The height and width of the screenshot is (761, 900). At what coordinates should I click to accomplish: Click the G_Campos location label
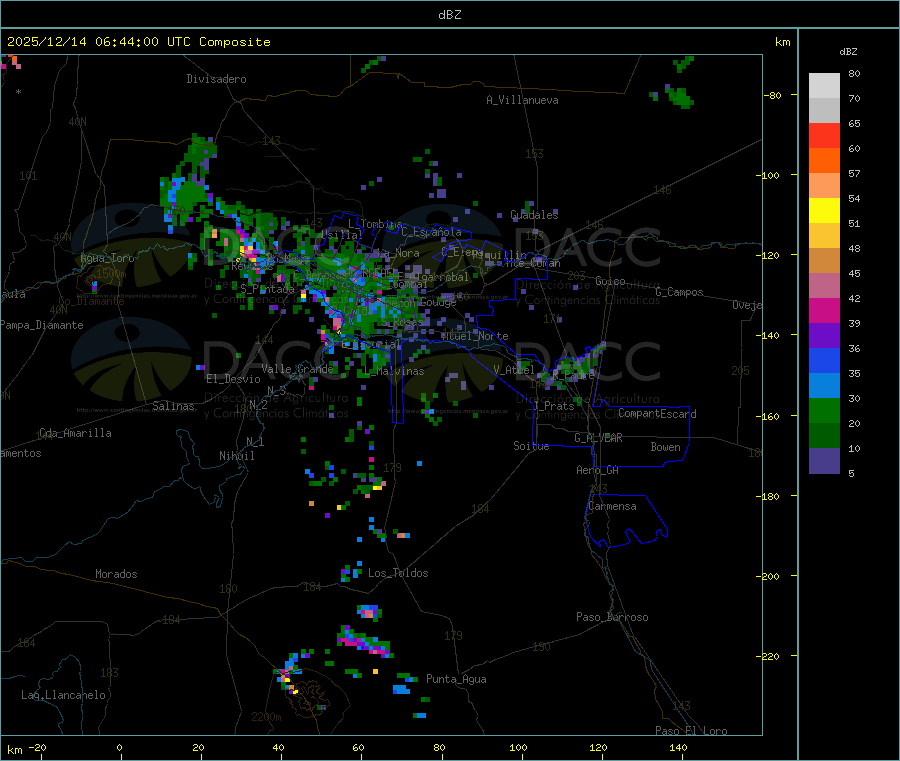tap(679, 292)
